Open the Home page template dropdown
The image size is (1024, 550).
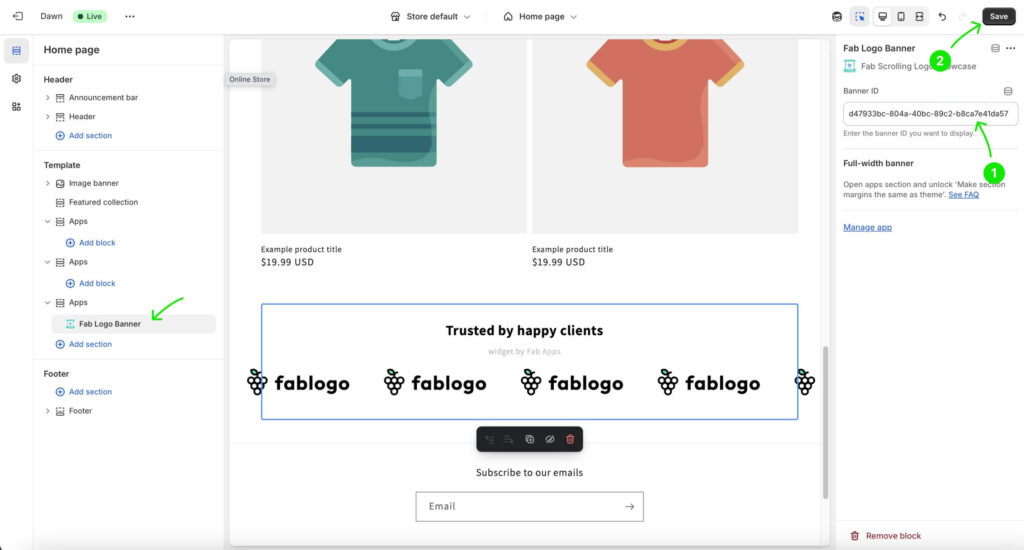(540, 16)
